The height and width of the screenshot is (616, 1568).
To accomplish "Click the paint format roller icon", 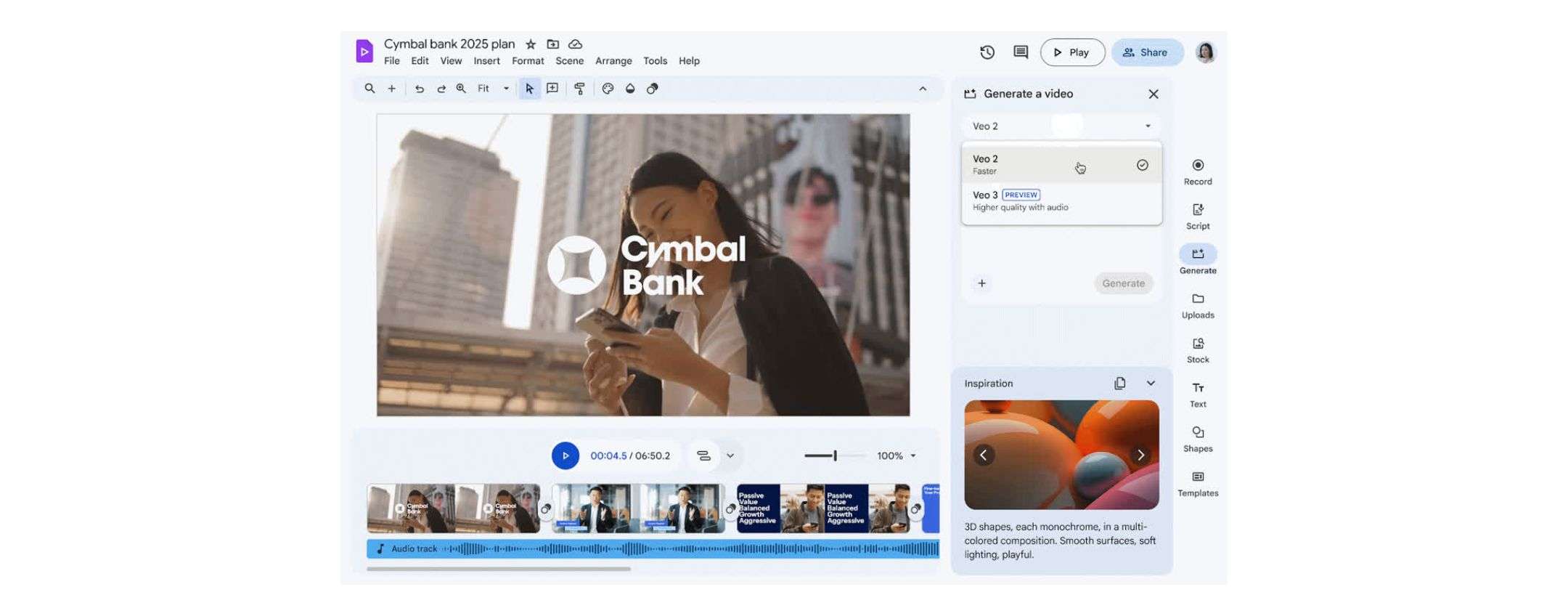I will (x=579, y=89).
